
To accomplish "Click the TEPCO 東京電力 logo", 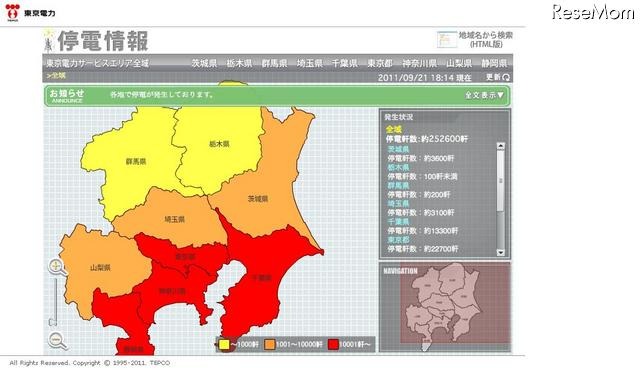I will (x=30, y=12).
